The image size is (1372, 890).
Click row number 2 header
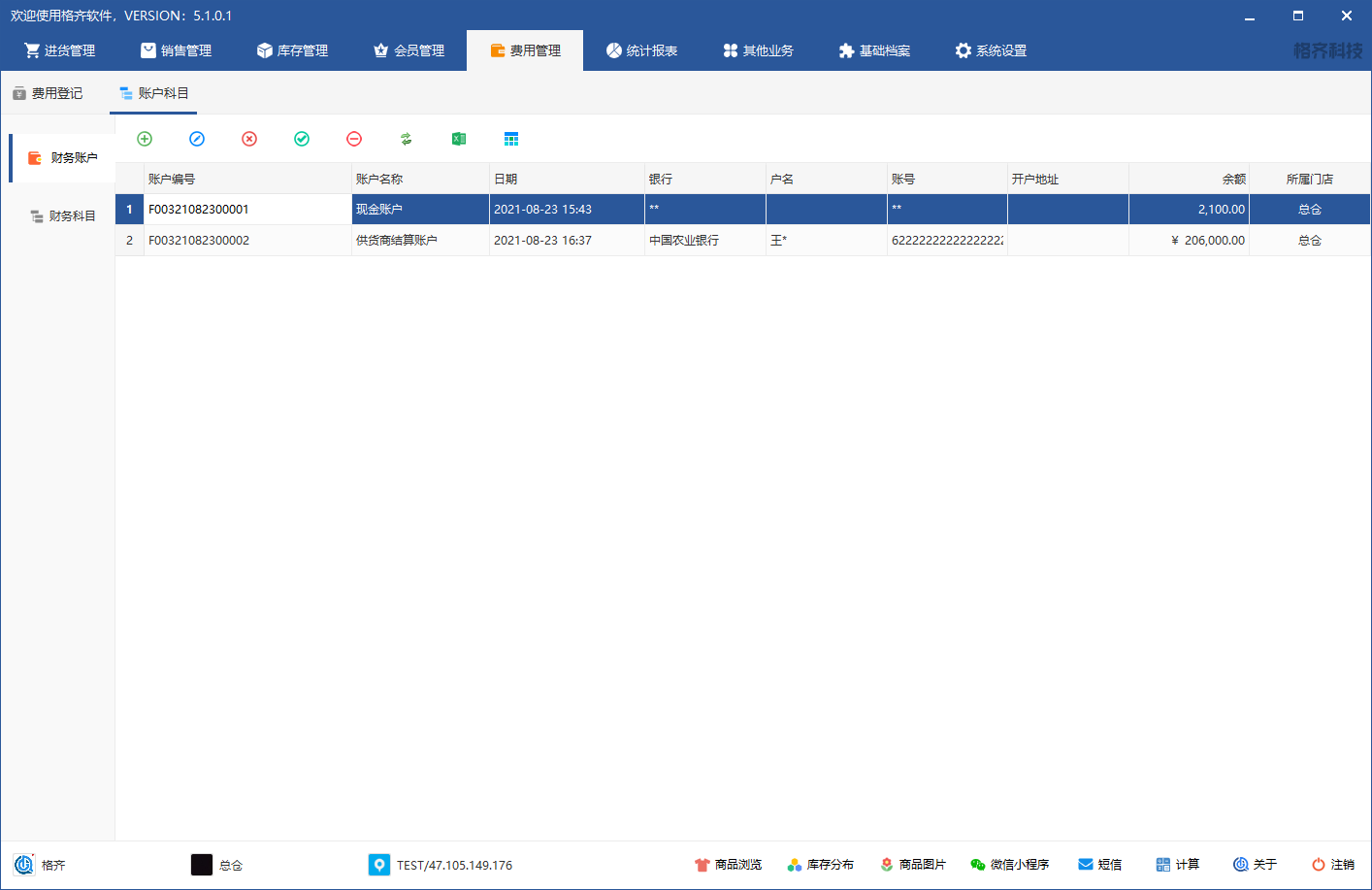click(x=129, y=240)
